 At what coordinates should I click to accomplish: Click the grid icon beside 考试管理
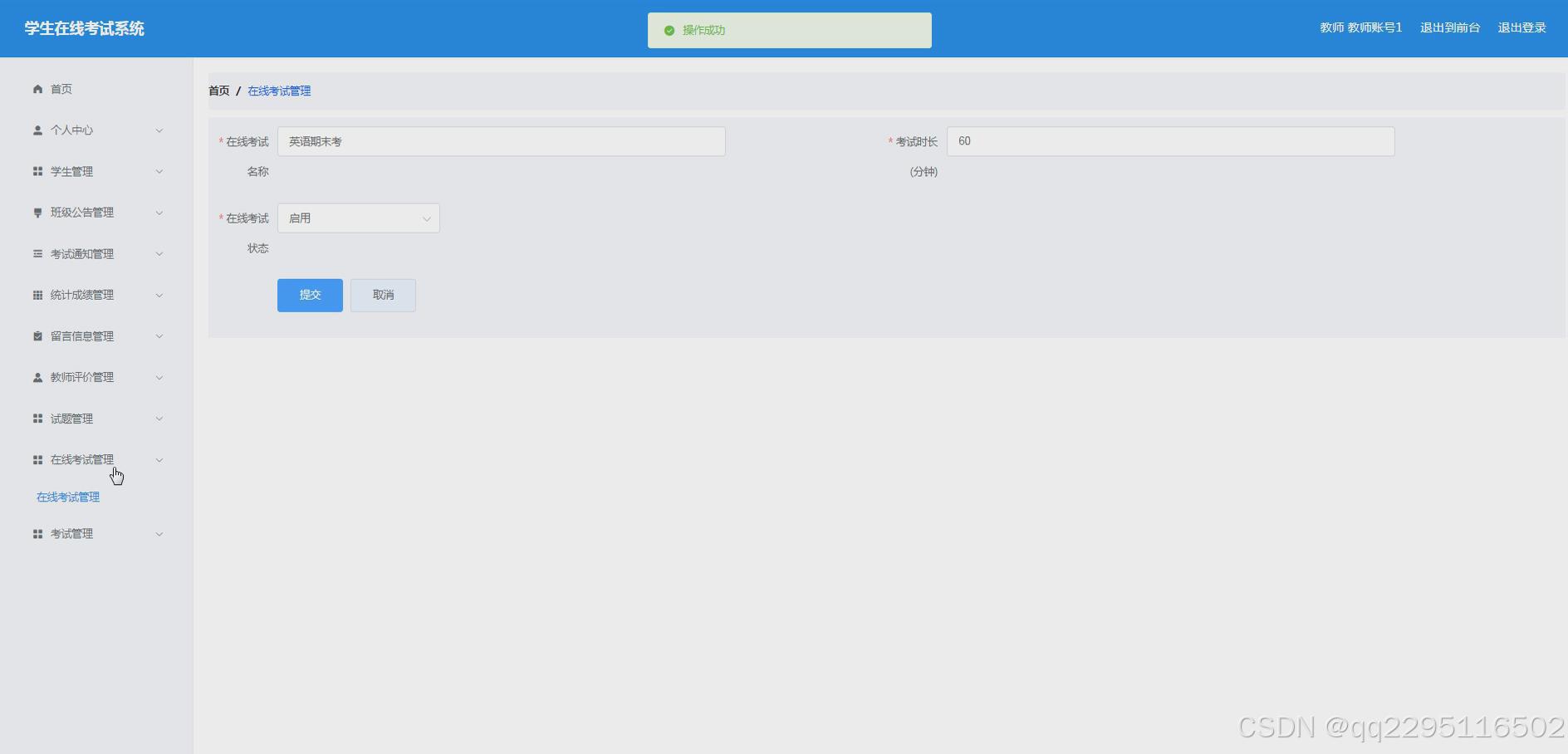(x=37, y=534)
